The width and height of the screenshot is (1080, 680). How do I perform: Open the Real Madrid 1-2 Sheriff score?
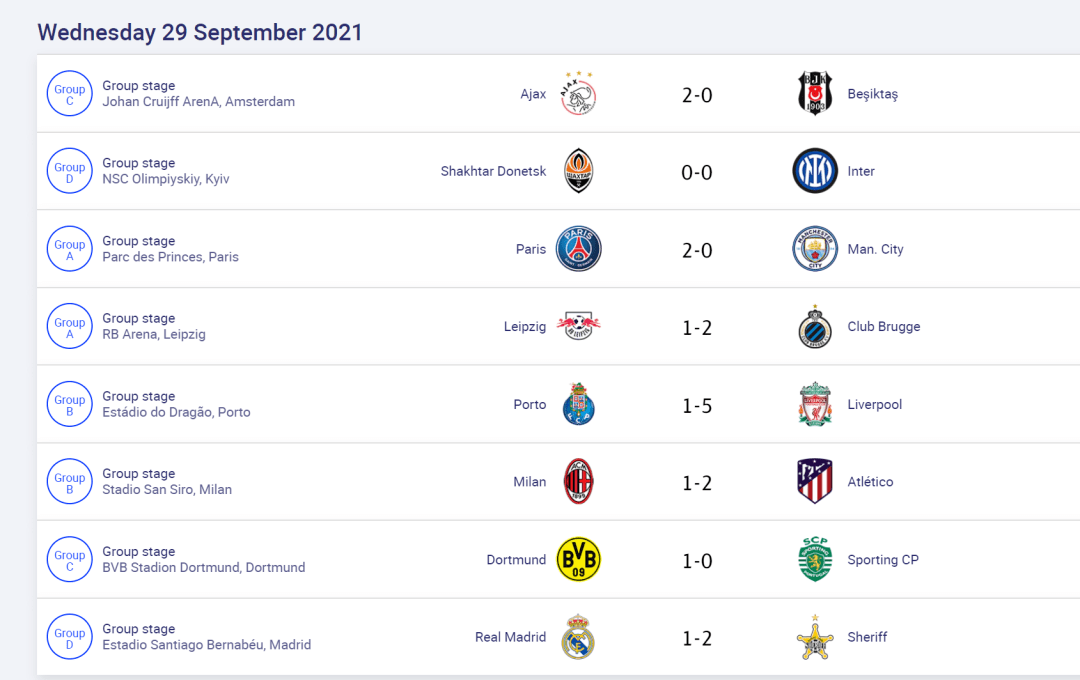(x=697, y=639)
